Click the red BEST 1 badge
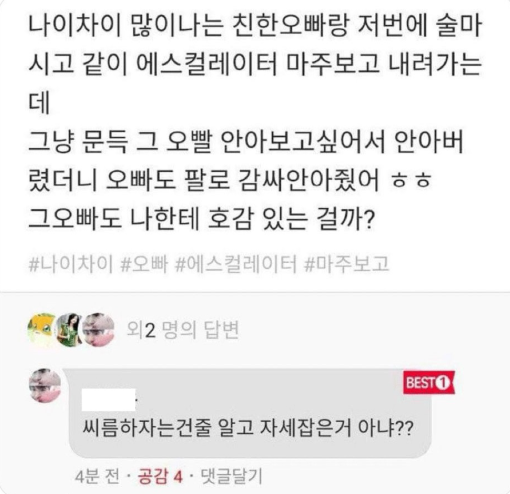510x494 pixels. point(429,382)
